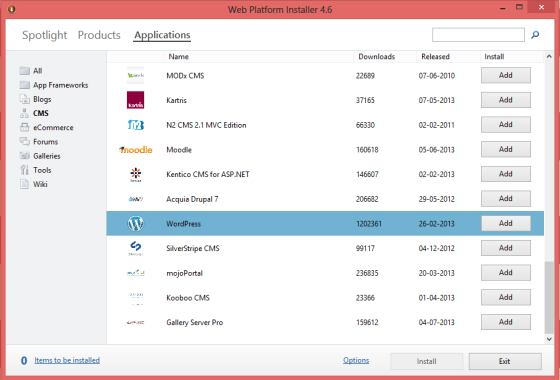560x380 pixels.
Task: Click the search magnifier icon
Action: coord(535,35)
